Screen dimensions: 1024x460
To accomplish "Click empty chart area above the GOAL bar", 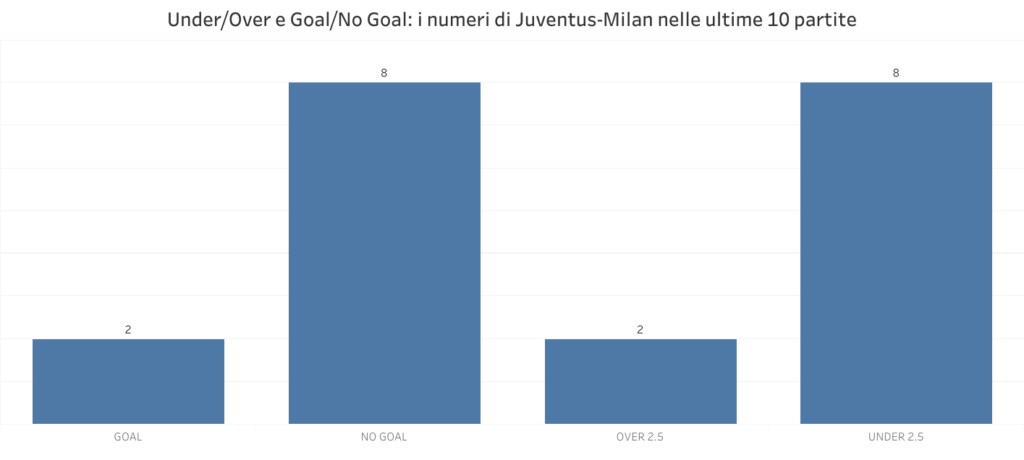I will pos(128,200).
